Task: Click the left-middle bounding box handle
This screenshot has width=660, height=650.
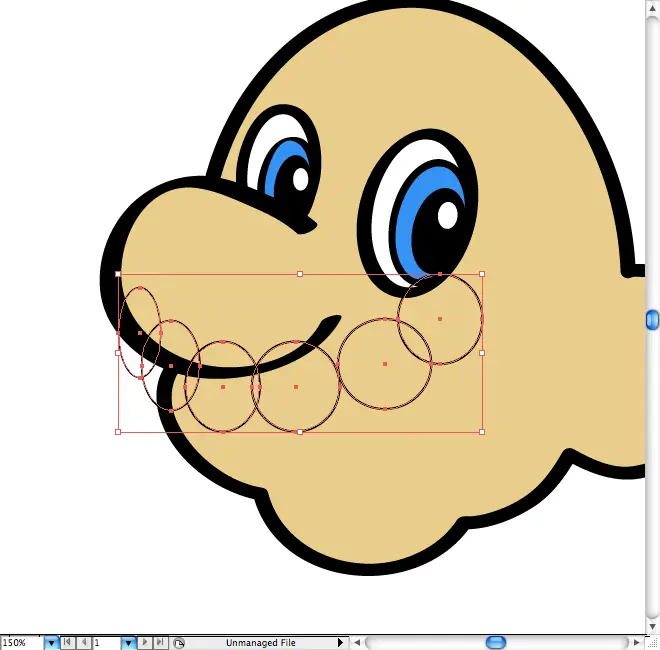Action: [118, 353]
